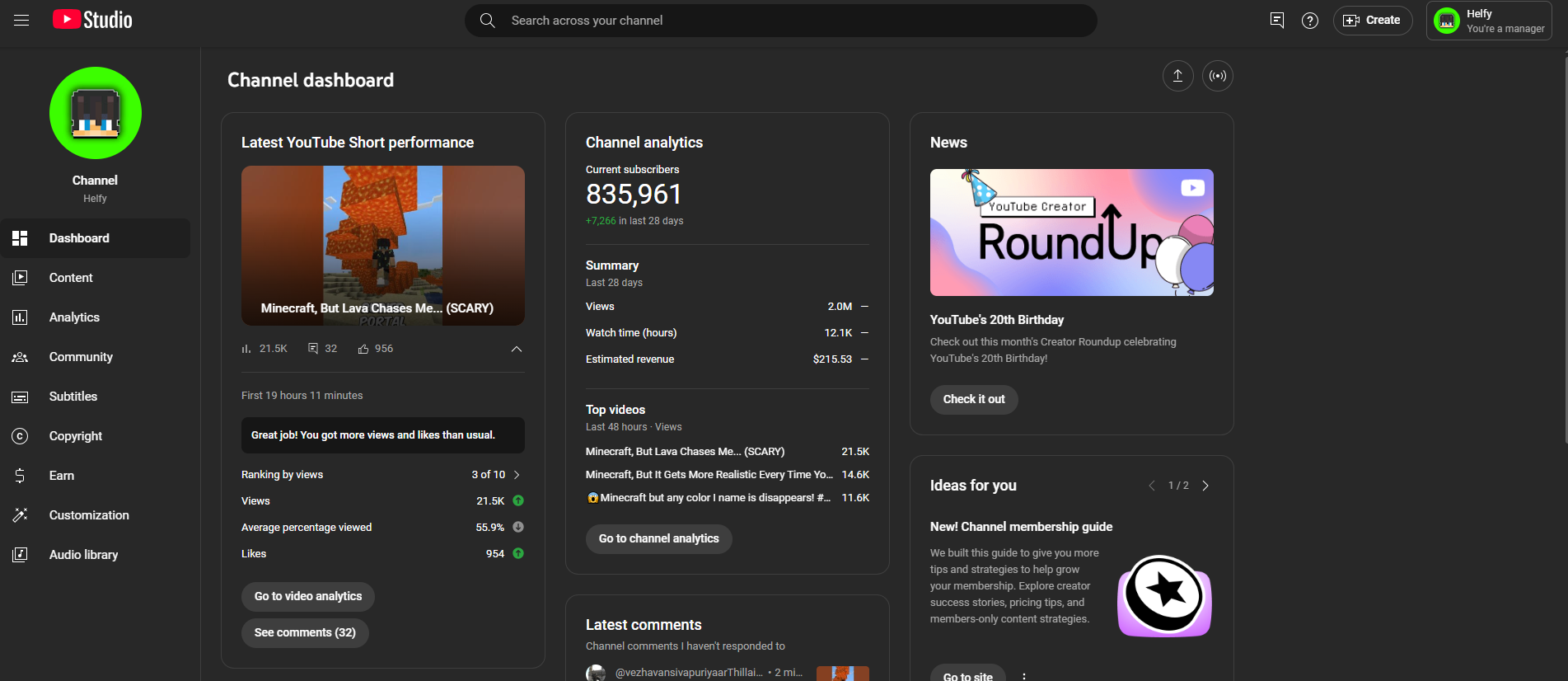This screenshot has width=1568, height=681.
Task: Open the send feedback icon
Action: 1277,21
